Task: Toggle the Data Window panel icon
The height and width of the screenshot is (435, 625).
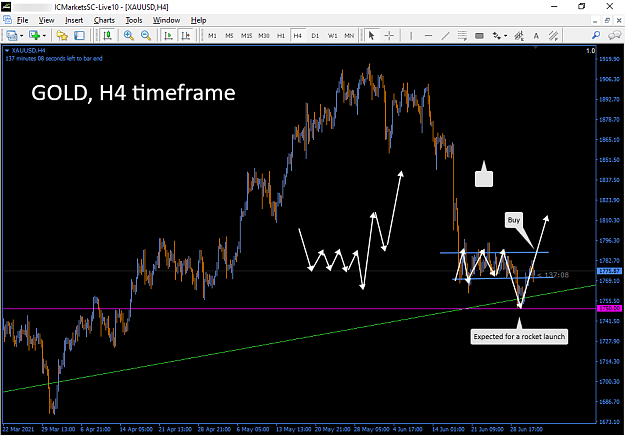Action: 79,35
